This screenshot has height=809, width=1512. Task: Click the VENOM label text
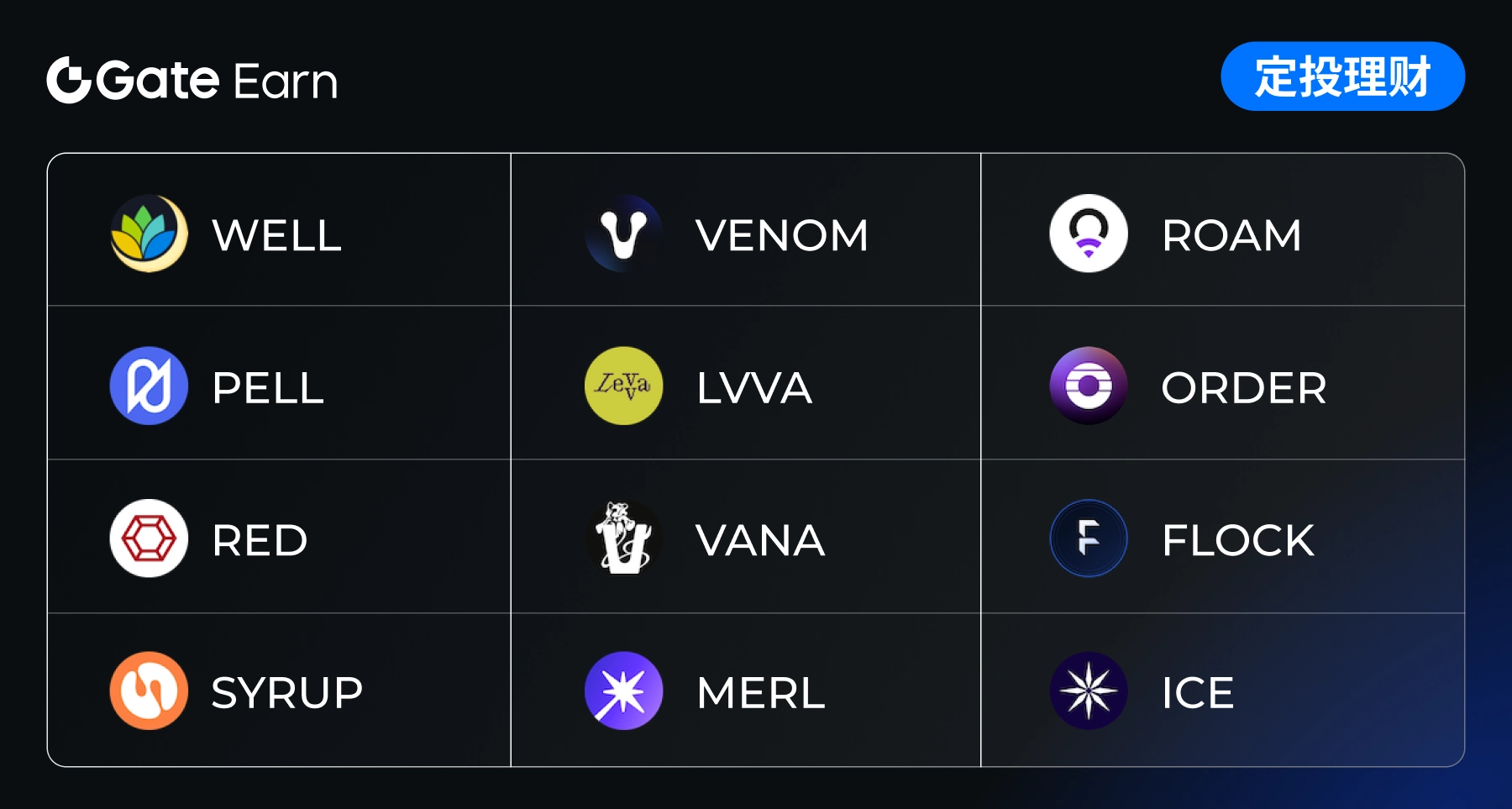(782, 235)
